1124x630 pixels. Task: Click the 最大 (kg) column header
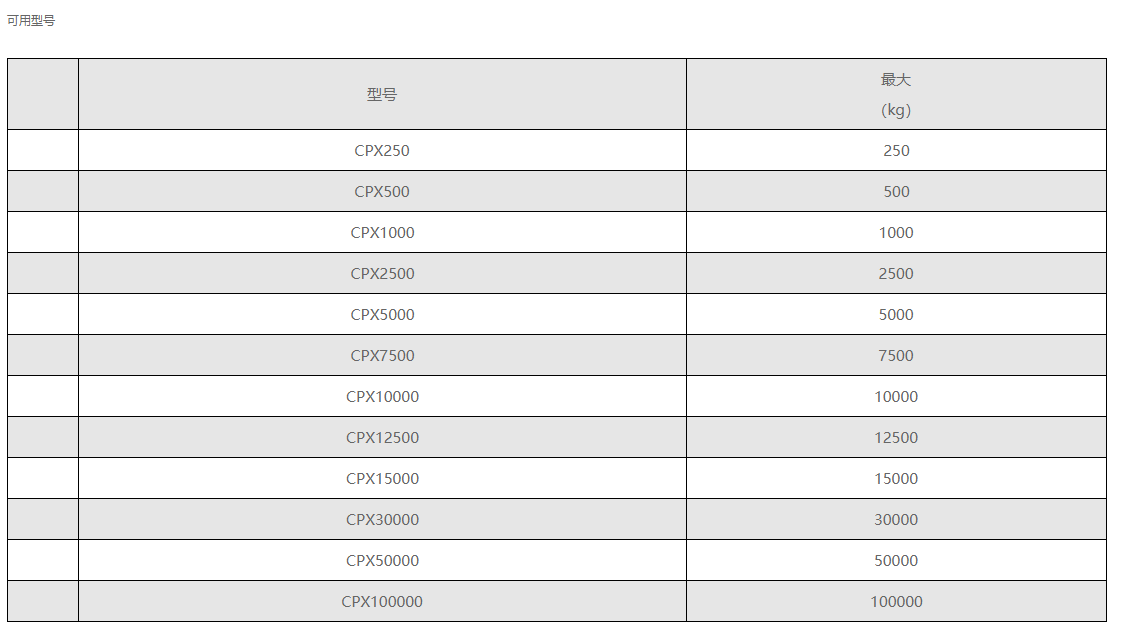[x=896, y=95]
